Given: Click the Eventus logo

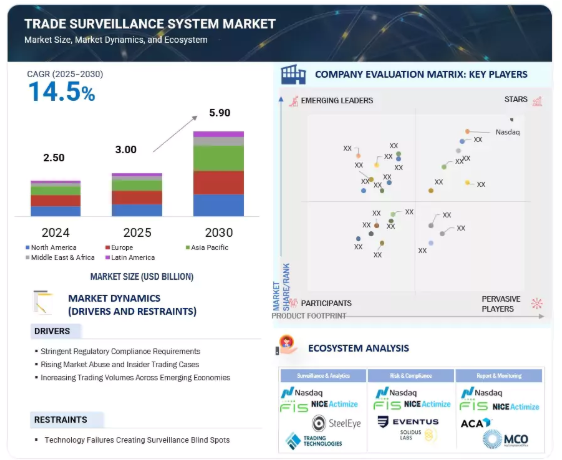Looking at the screenshot, I should pyautogui.click(x=408, y=422).
